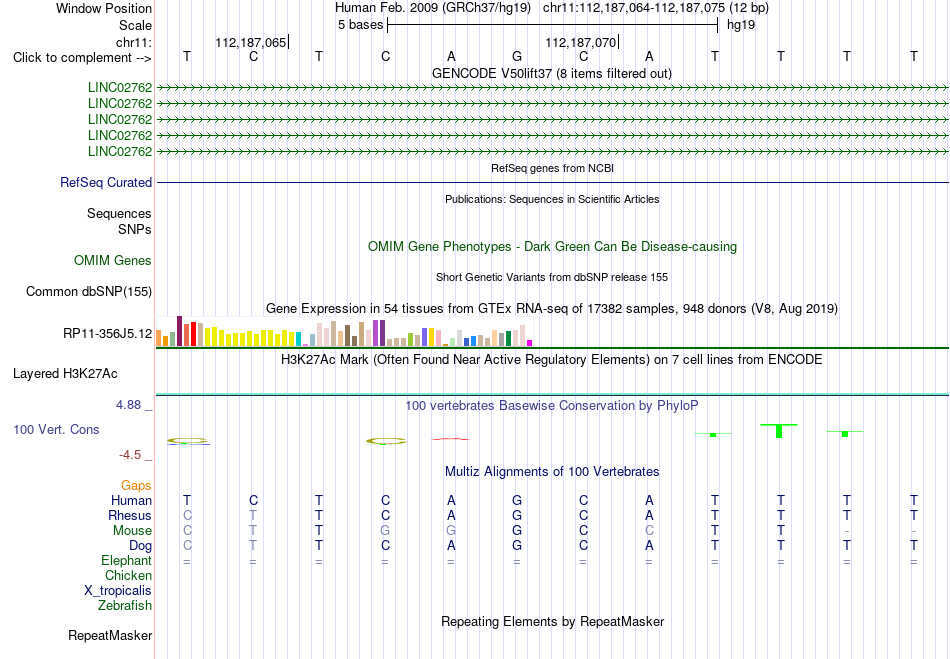Open Multiz Alignments of 100 Vertebrates title
Screen dimensions: 950x659
tap(552, 471)
